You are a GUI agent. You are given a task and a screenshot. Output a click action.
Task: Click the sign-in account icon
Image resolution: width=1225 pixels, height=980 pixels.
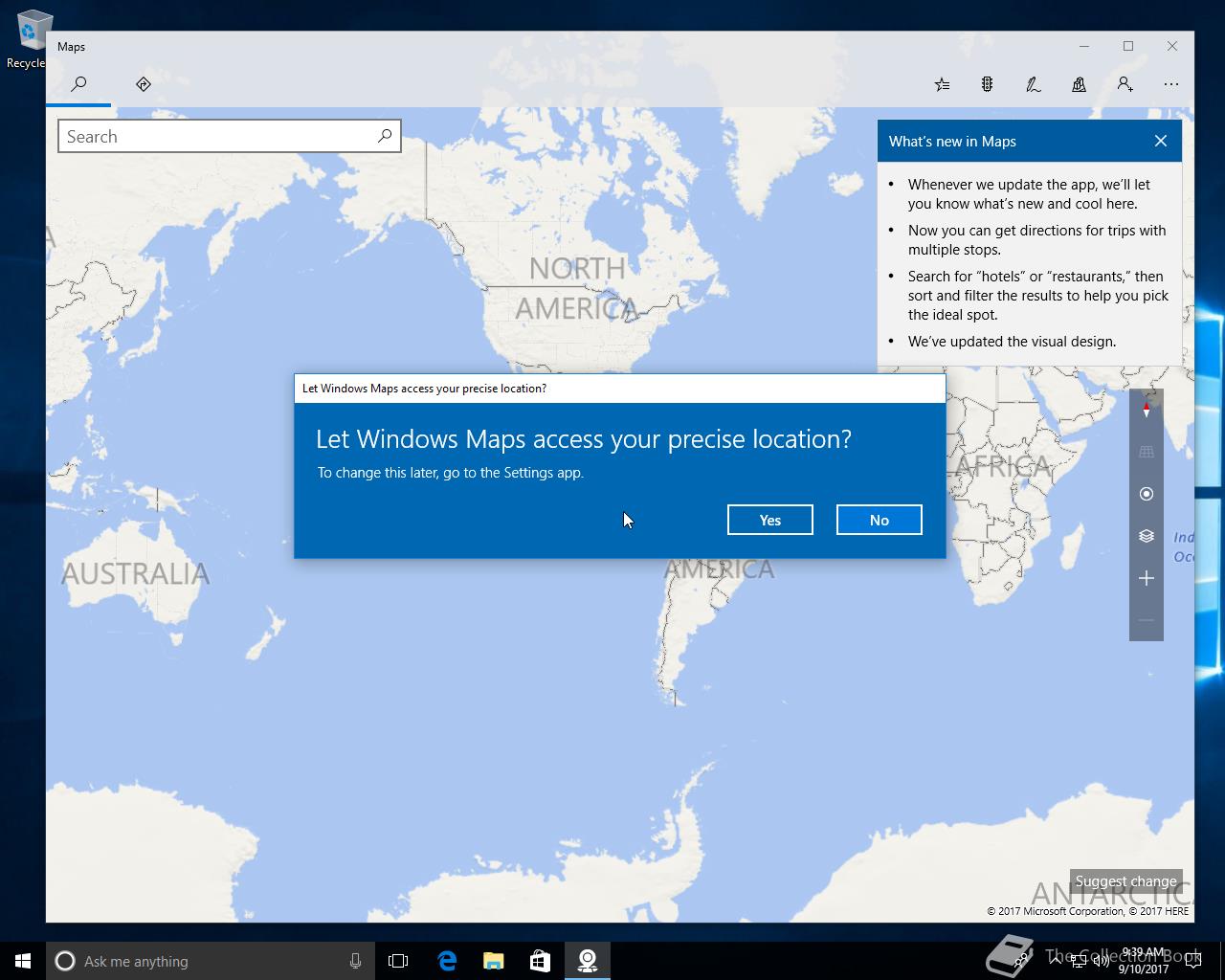tap(1125, 84)
